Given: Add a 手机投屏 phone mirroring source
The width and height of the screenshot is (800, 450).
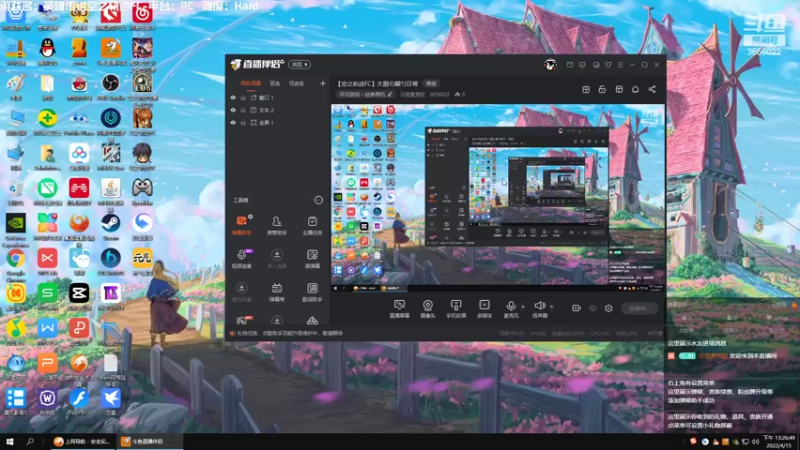Looking at the screenshot, I should [456, 309].
